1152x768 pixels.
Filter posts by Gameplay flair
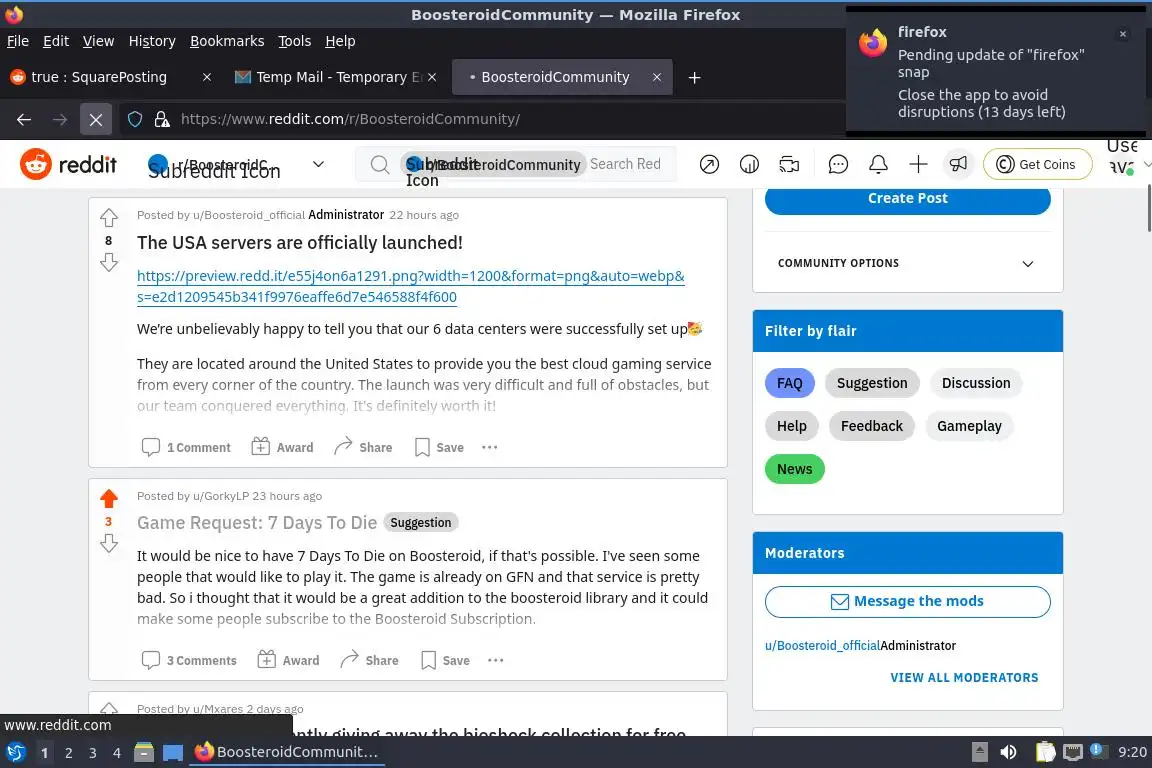click(969, 426)
